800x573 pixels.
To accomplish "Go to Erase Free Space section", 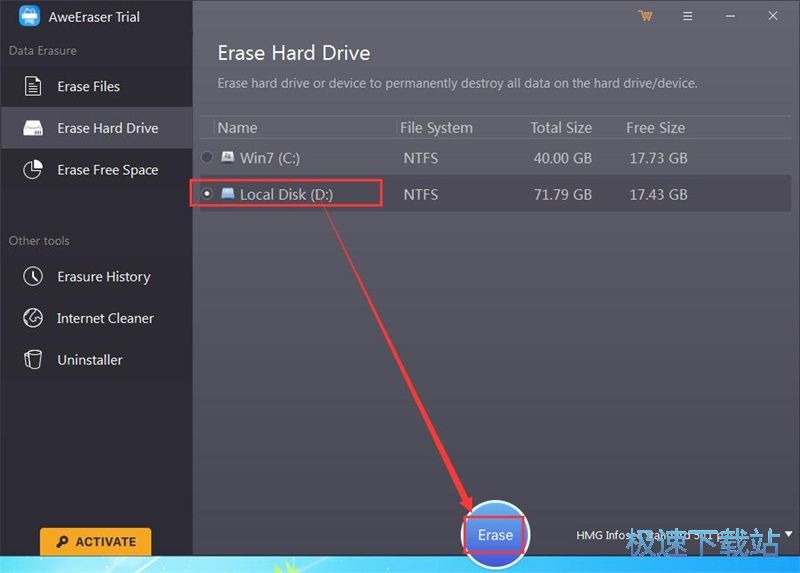I will click(x=96, y=169).
